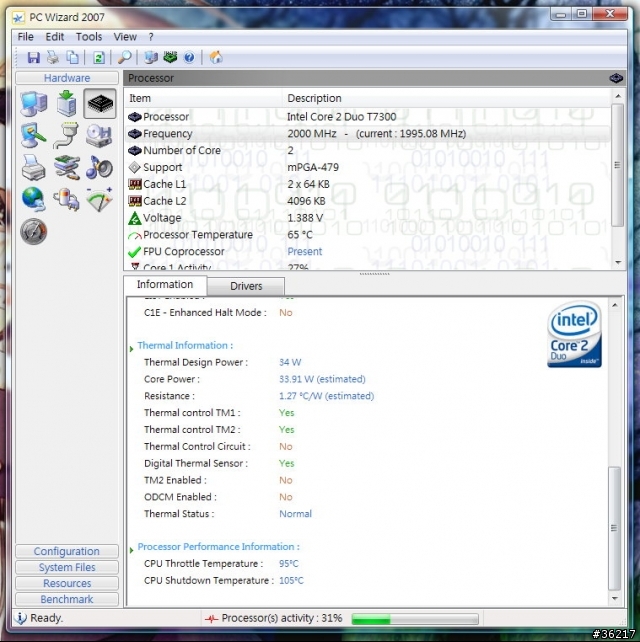Viewport: 640px width, 642px height.
Task: Open the Resources category
Action: click(67, 583)
